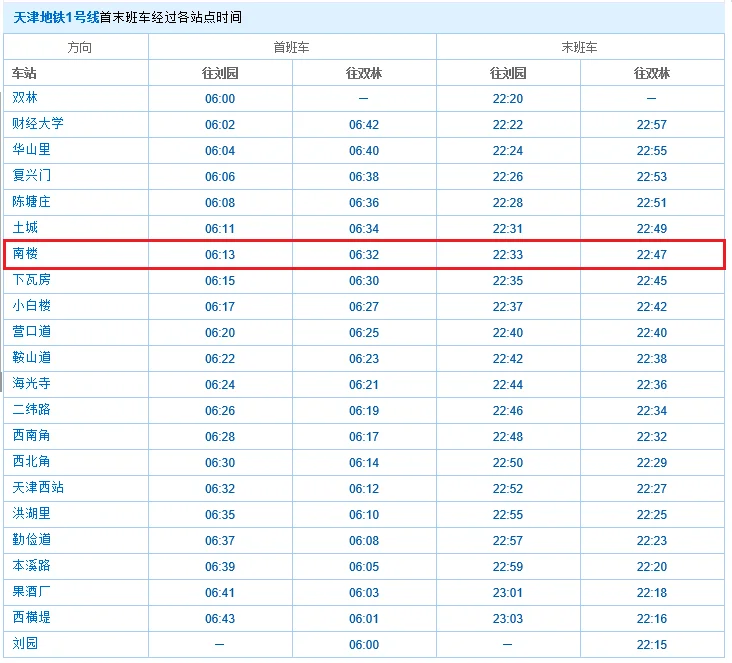Image resolution: width=732 pixels, height=663 pixels.
Task: Click 06:28 time in 西南角 row
Action: (x=220, y=437)
